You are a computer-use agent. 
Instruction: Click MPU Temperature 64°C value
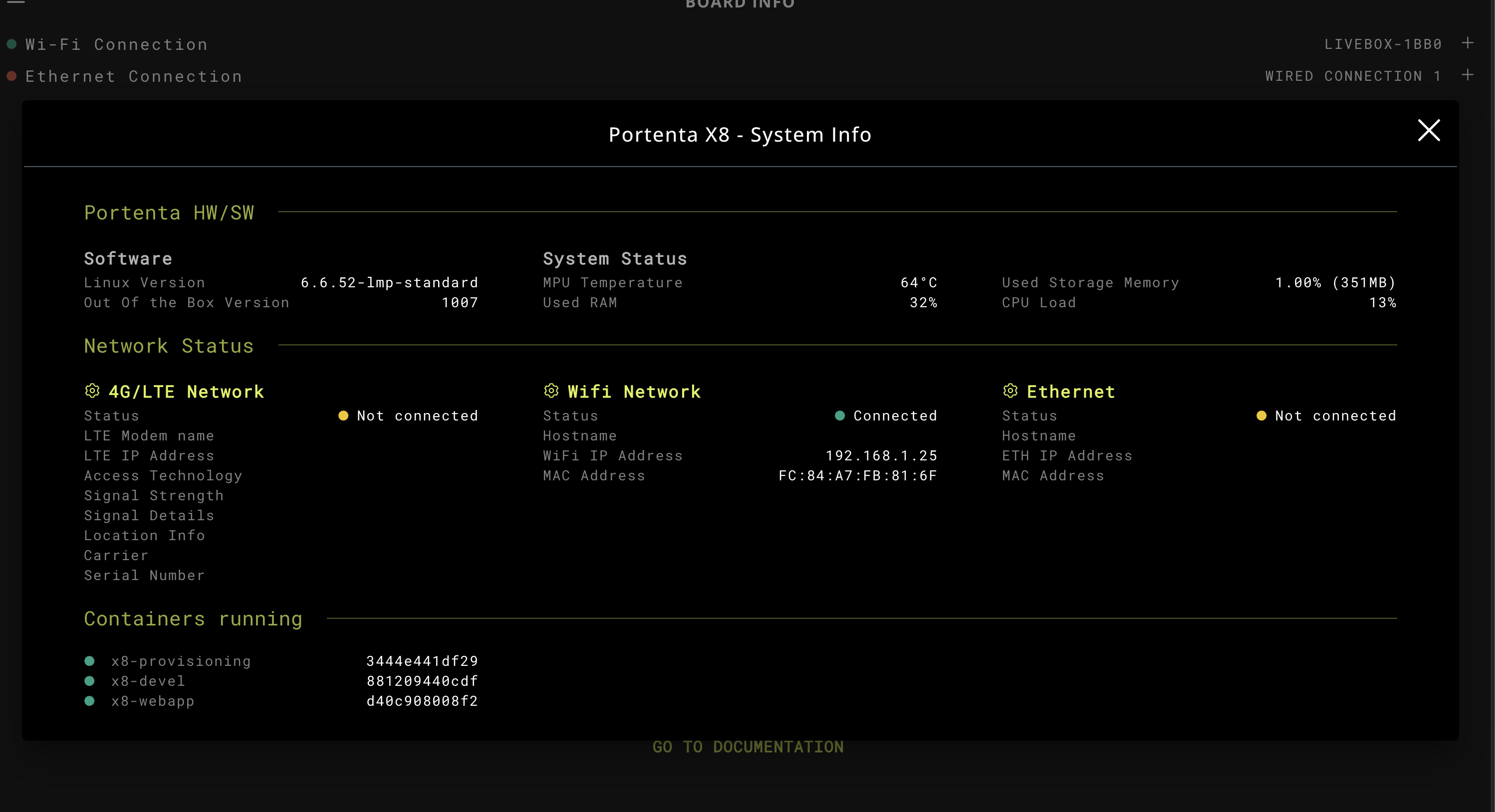coord(919,283)
